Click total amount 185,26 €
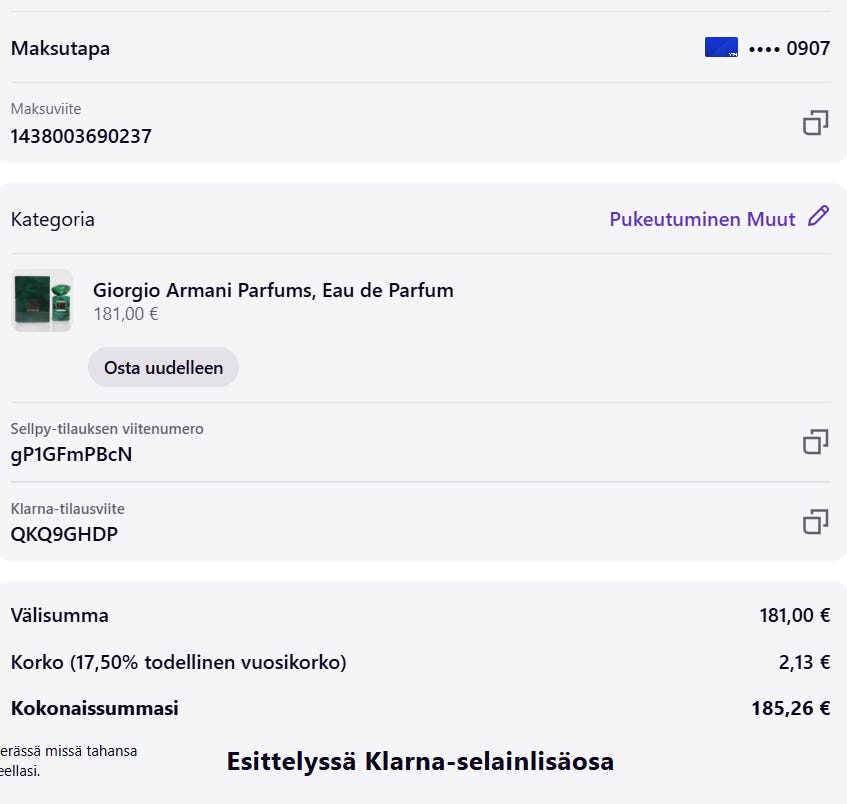The width and height of the screenshot is (847, 804). pyautogui.click(x=791, y=708)
